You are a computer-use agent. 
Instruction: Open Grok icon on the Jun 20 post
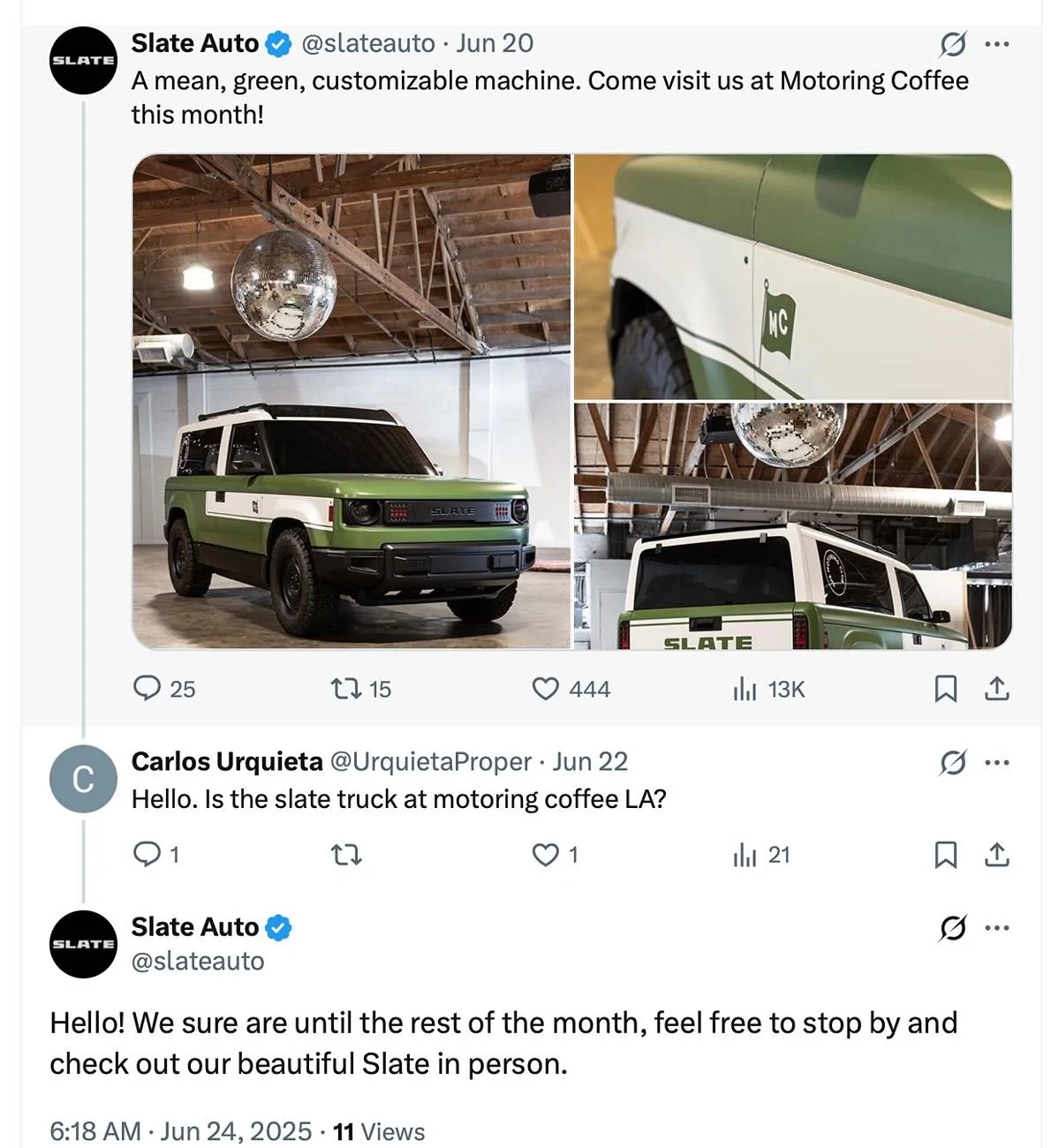click(953, 43)
